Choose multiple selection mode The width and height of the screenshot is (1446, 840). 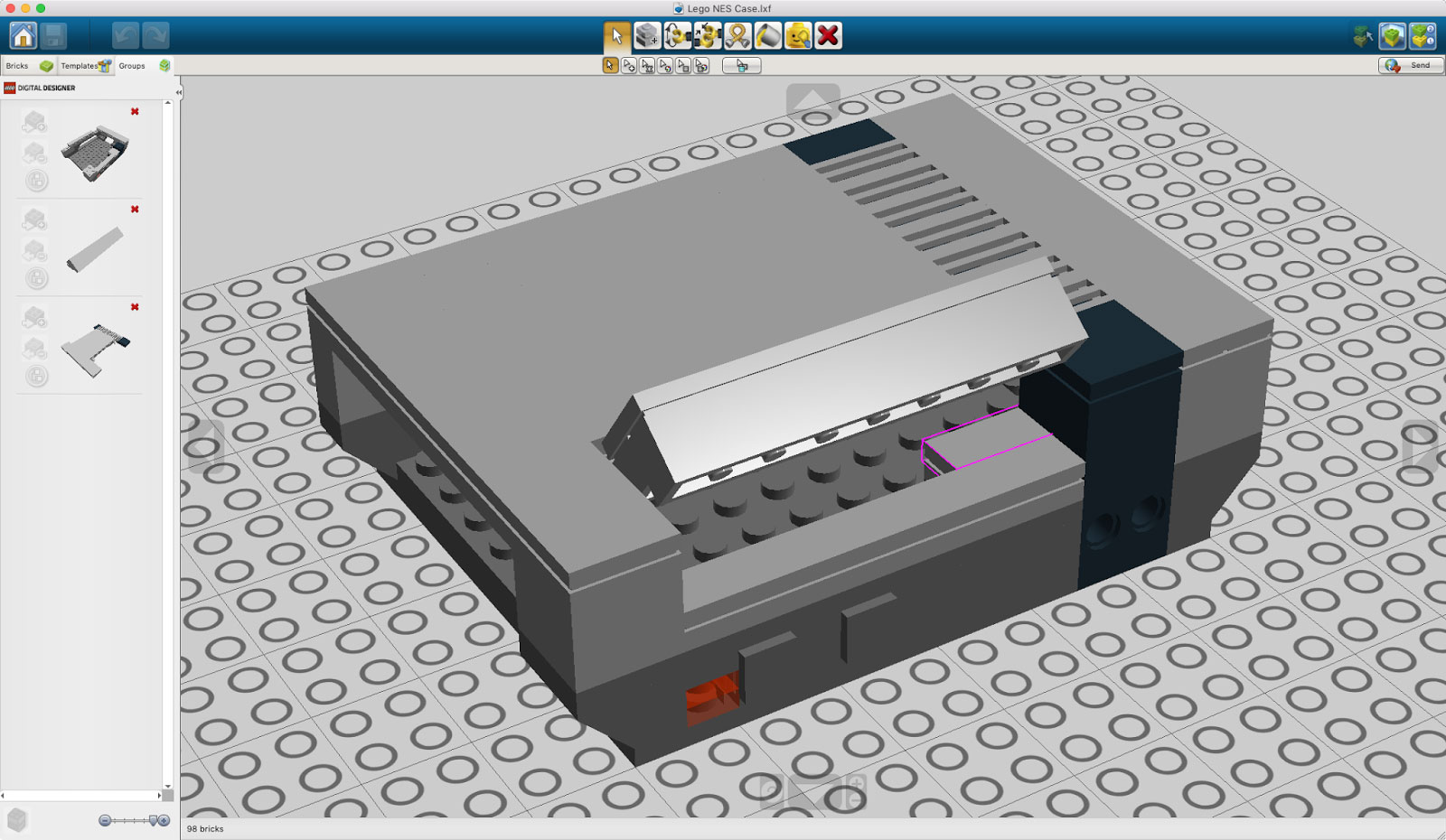pyautogui.click(x=629, y=65)
